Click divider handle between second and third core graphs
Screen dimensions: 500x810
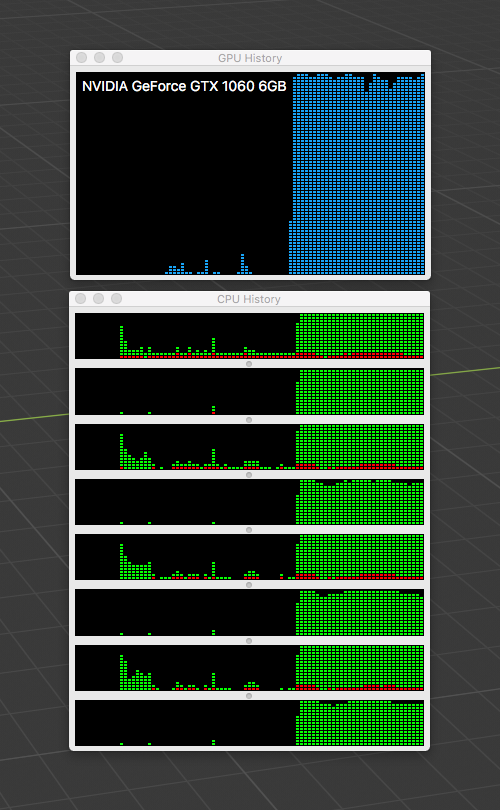(249, 419)
